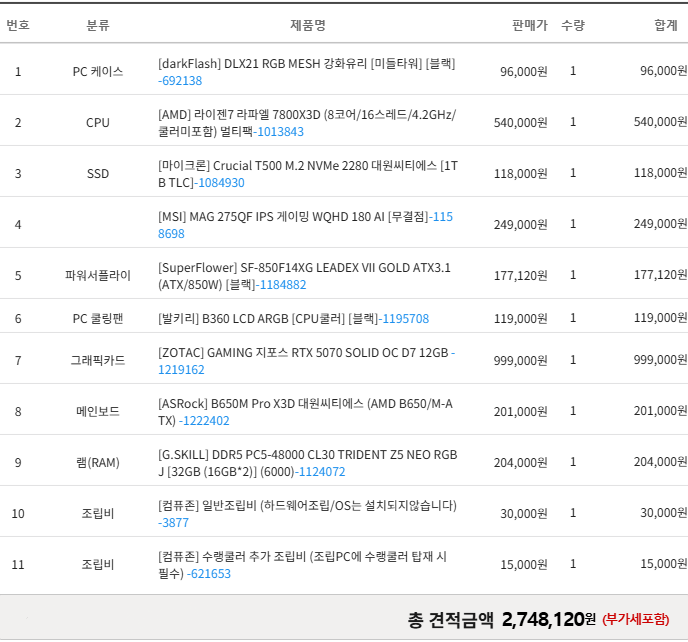Screen dimensions: 688x642
Task: Open product link 1084930 for Crucial T500
Action: pyautogui.click(x=219, y=183)
